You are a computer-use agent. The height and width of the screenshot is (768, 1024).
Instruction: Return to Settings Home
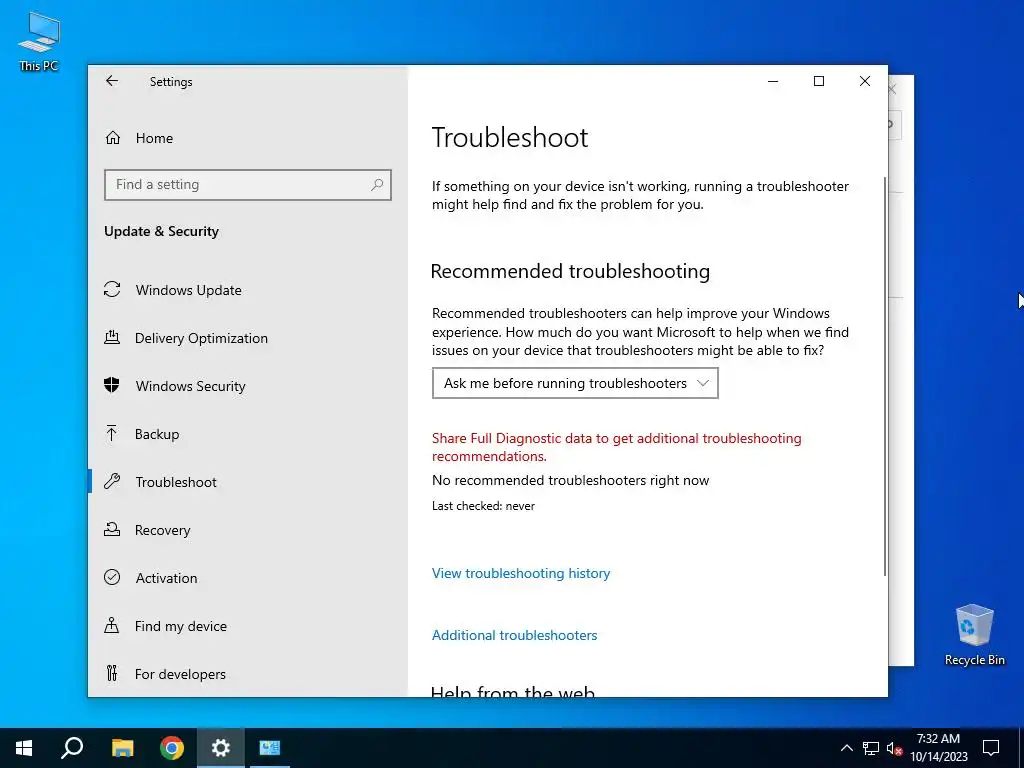(154, 138)
